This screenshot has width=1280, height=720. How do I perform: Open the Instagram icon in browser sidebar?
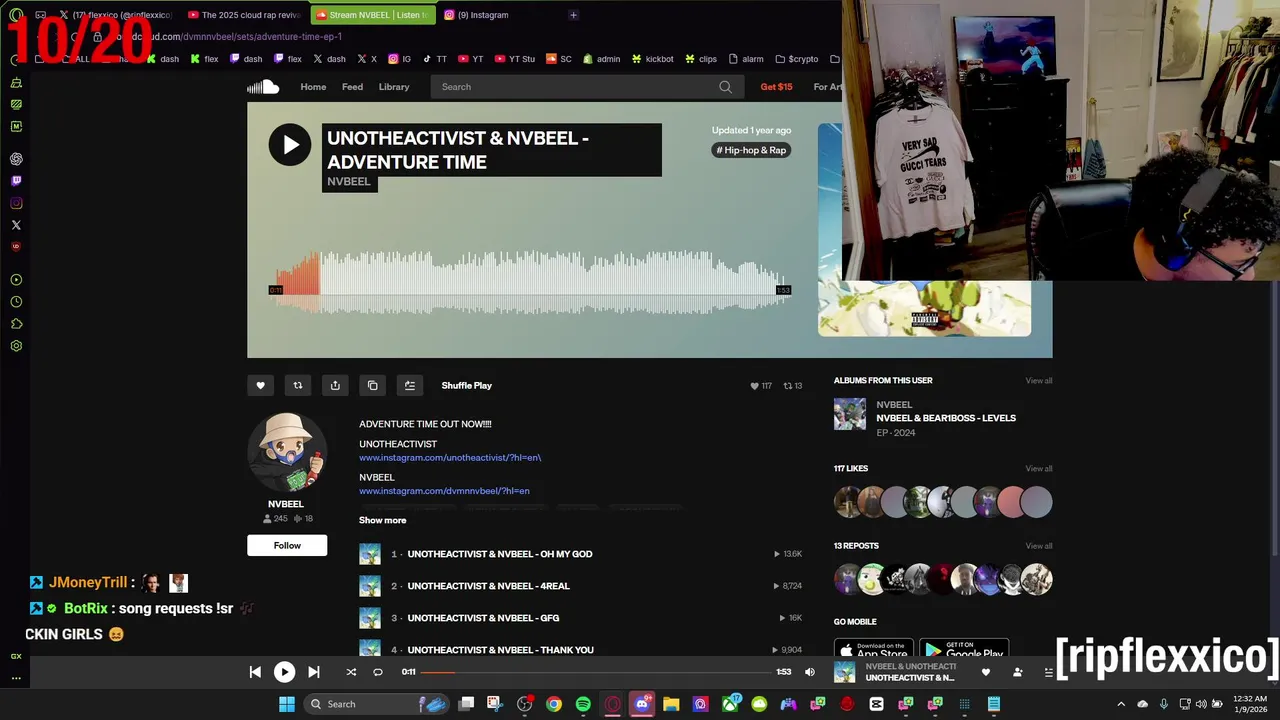16,203
